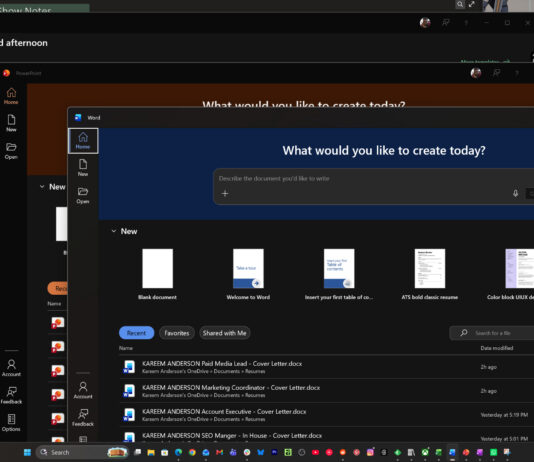Click the PowerPoint logo in its title bar

pyautogui.click(x=6, y=73)
